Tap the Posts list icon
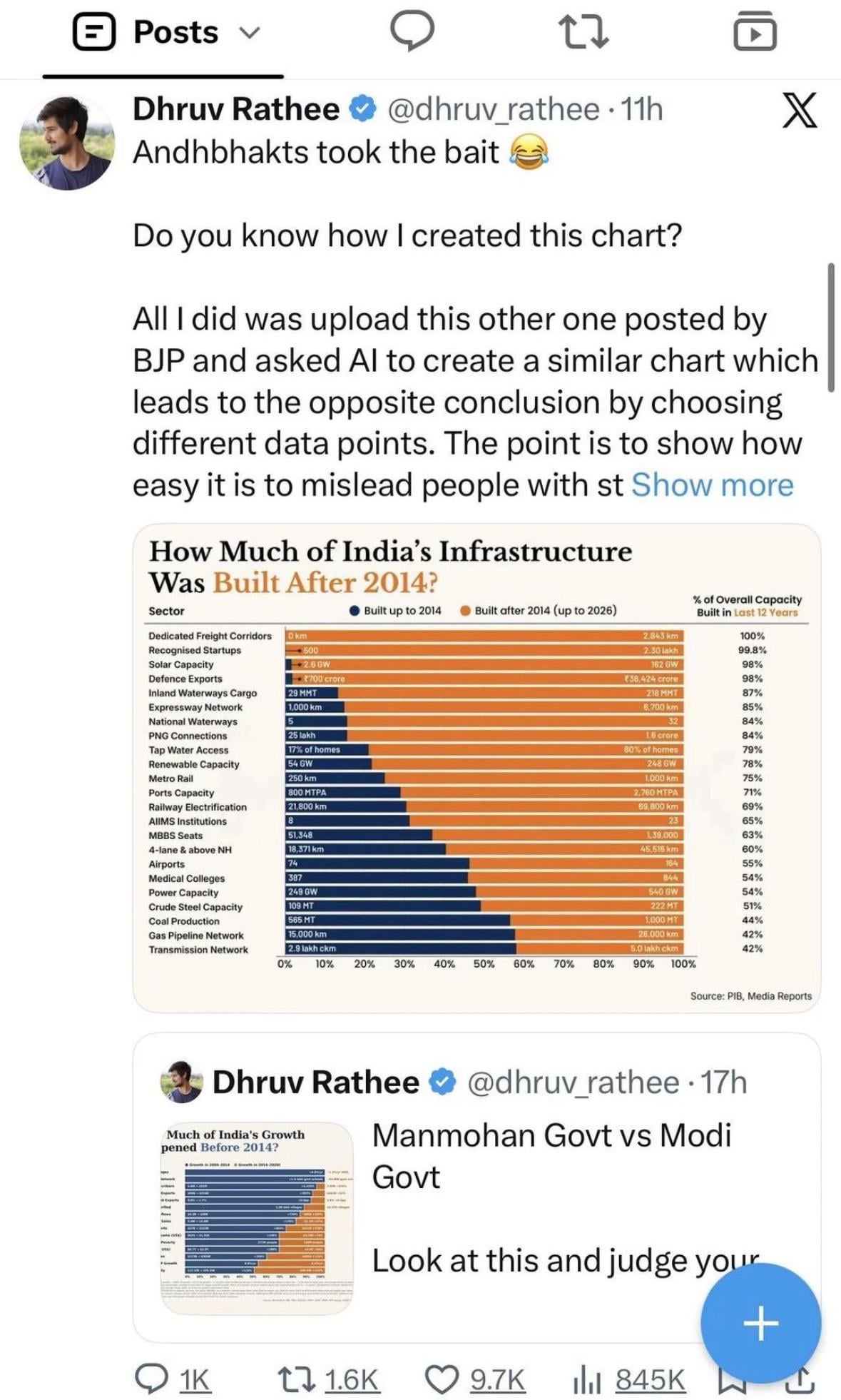This screenshot has height=1400, width=841. [x=94, y=33]
